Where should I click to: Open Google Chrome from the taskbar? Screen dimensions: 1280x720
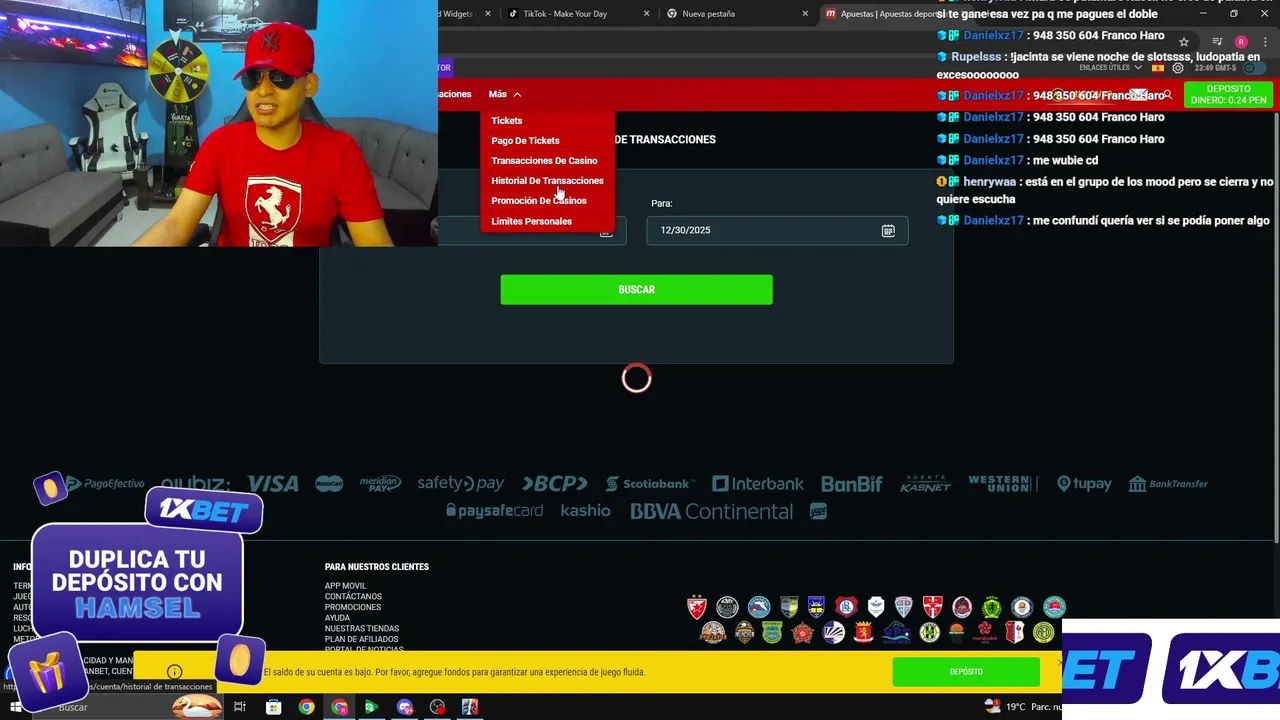pyautogui.click(x=306, y=707)
